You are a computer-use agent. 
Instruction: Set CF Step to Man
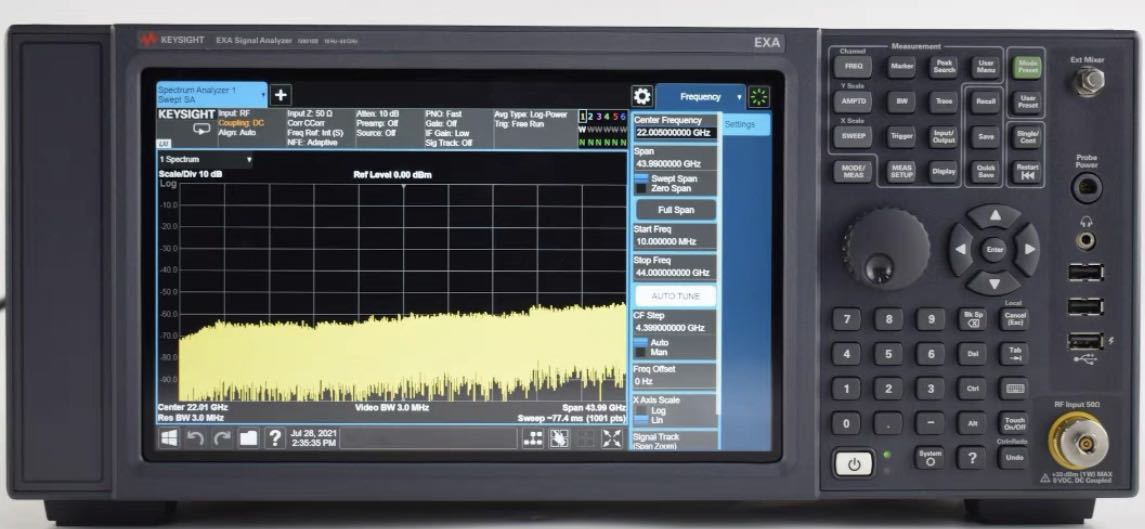(x=659, y=352)
